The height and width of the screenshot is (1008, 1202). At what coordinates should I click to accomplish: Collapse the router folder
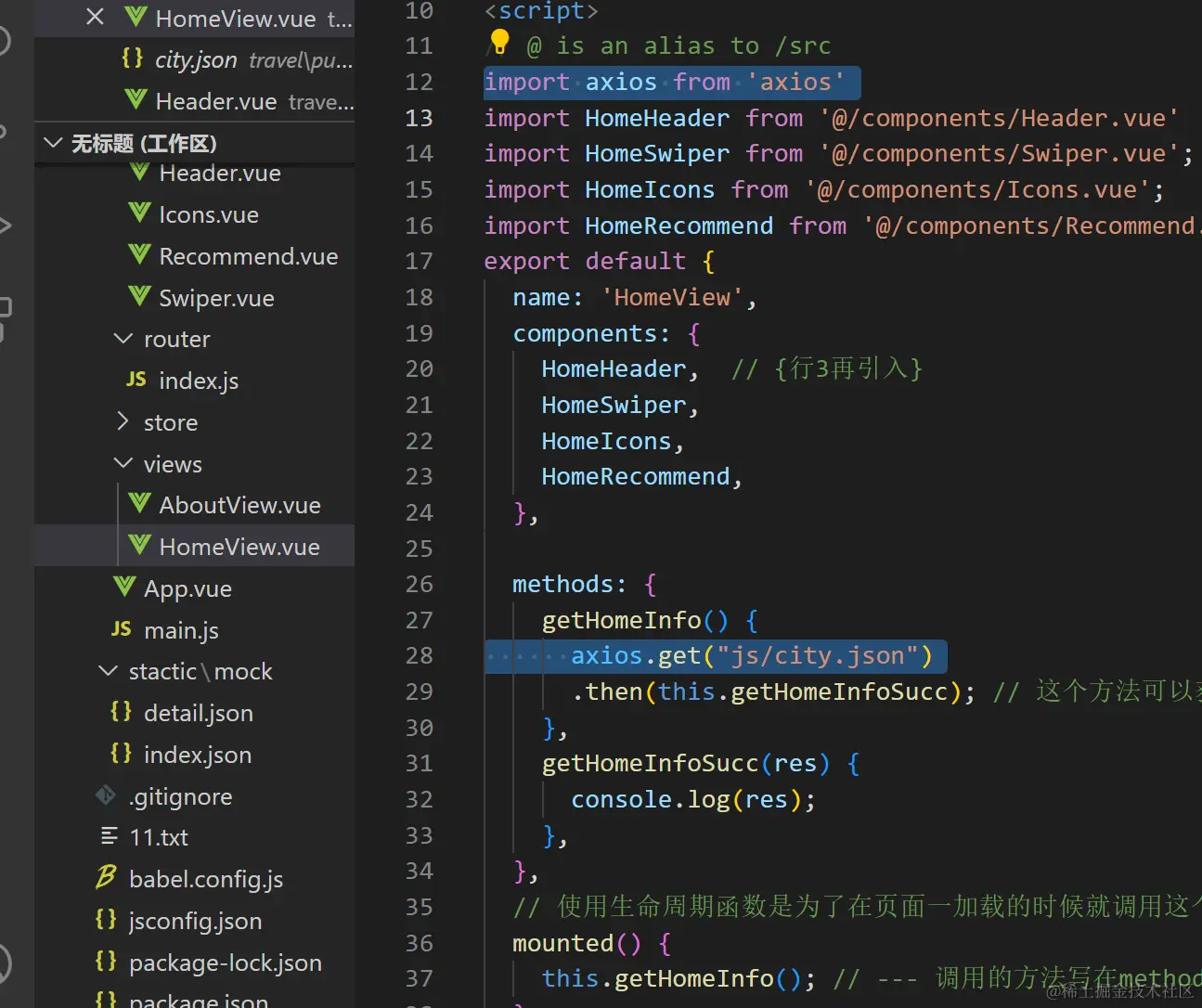pos(123,339)
